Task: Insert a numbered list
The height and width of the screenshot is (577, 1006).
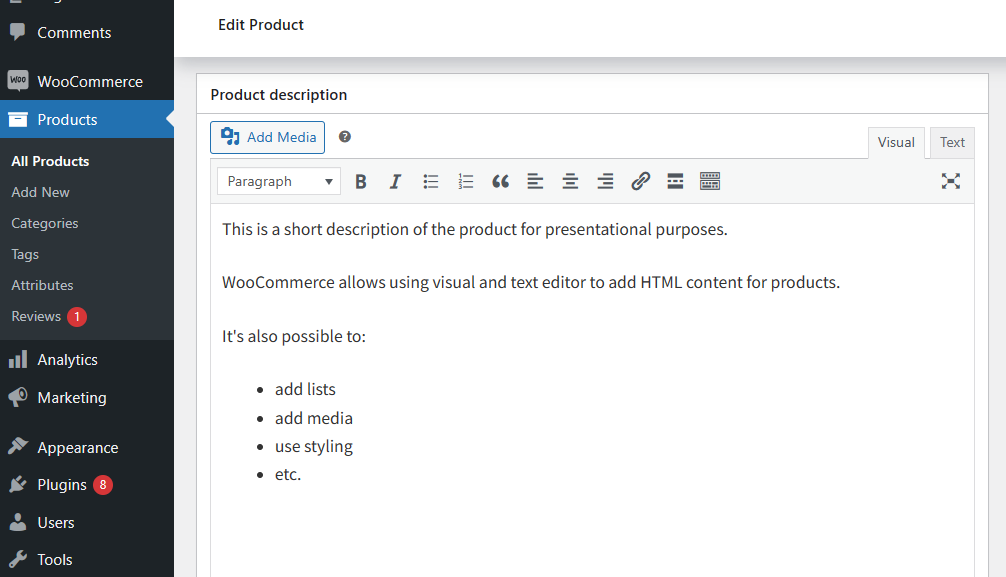Action: (x=465, y=182)
